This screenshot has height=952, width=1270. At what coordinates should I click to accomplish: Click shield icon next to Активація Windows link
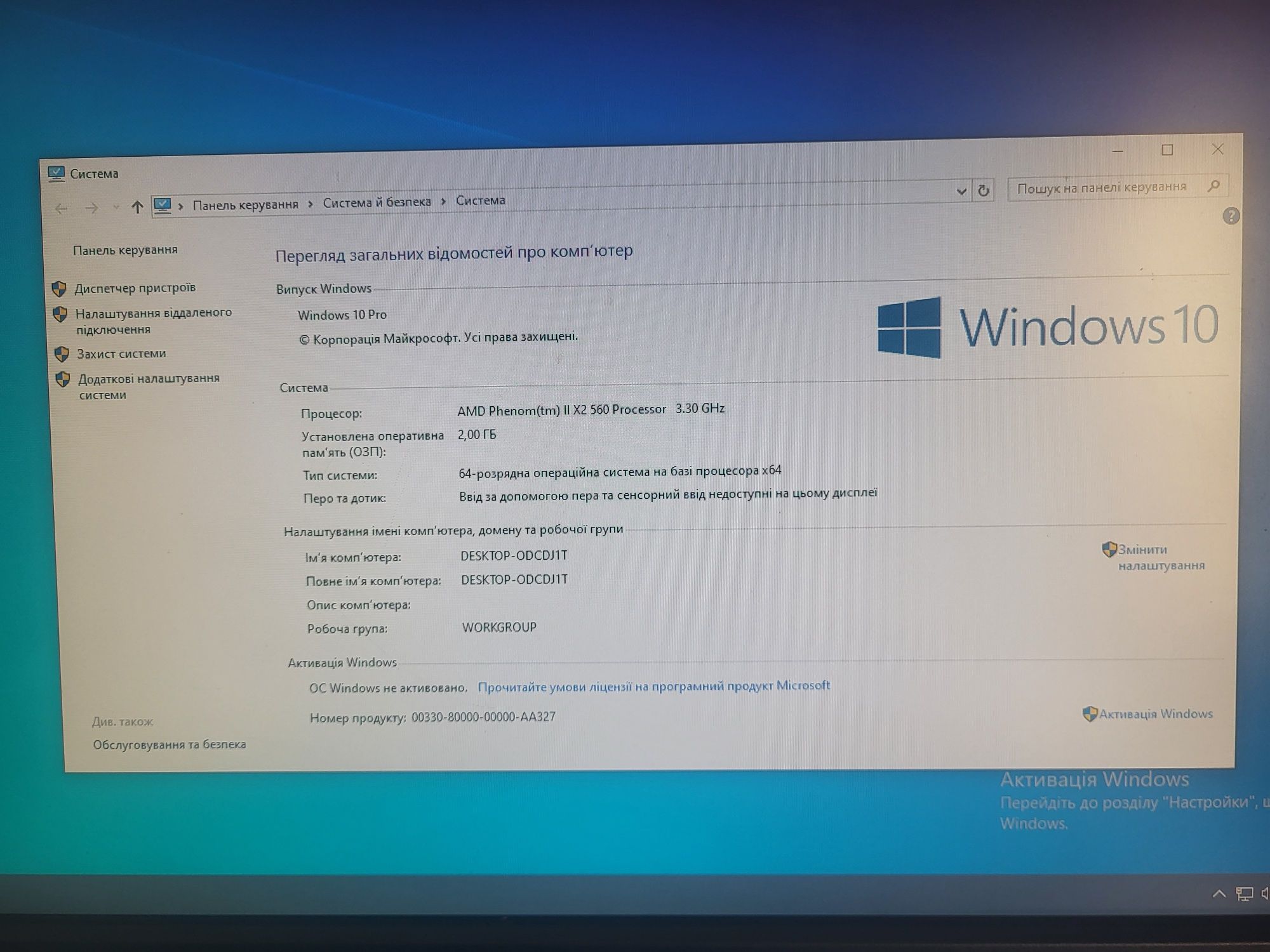[x=1090, y=714]
